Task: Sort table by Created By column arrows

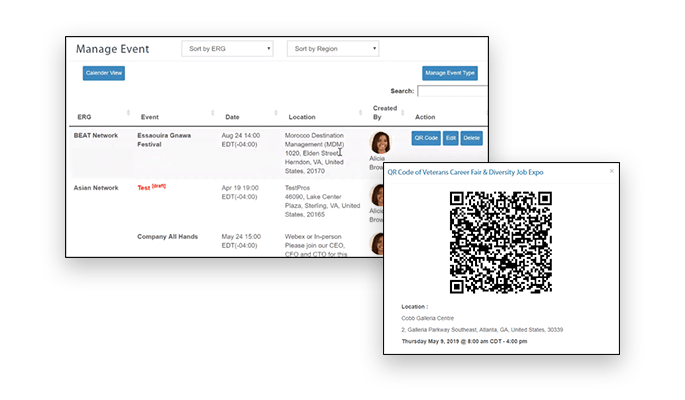Action: (403, 113)
